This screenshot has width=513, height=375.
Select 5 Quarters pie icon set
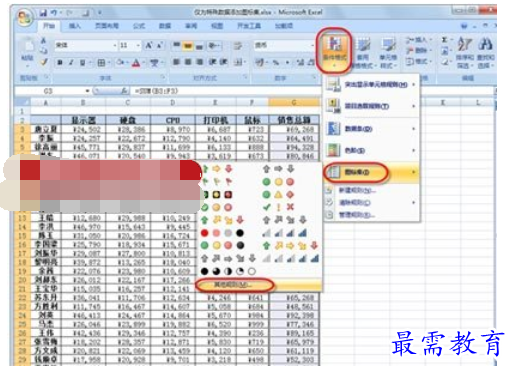point(228,271)
